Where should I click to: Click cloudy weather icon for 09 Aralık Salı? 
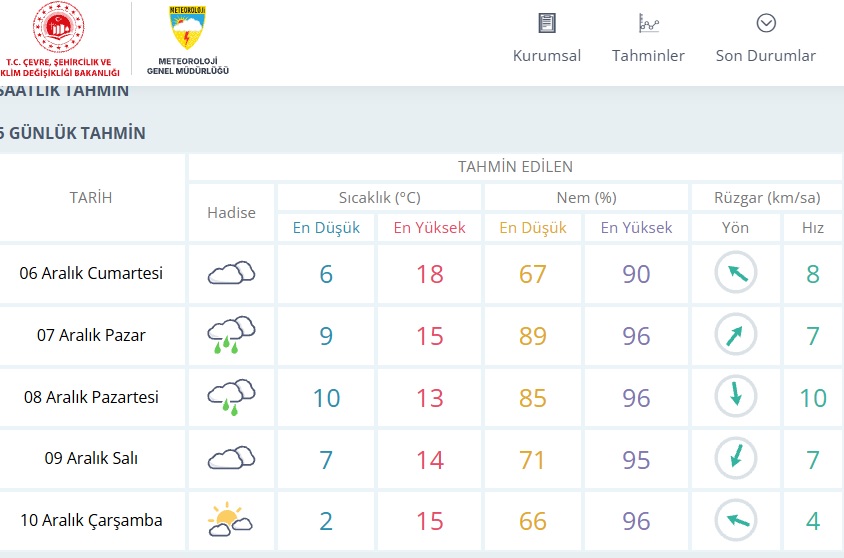click(231, 458)
